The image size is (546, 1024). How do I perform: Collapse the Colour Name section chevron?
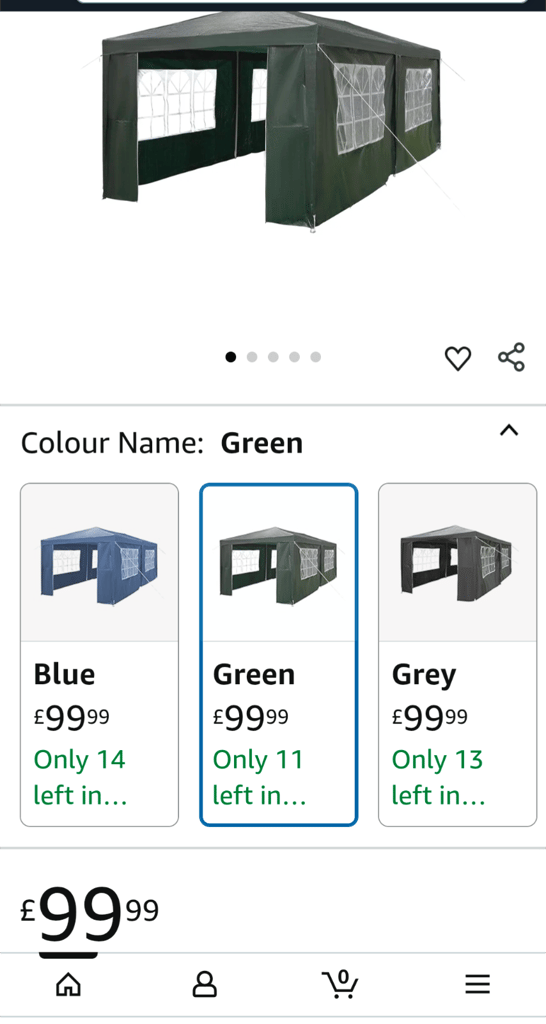click(x=509, y=430)
